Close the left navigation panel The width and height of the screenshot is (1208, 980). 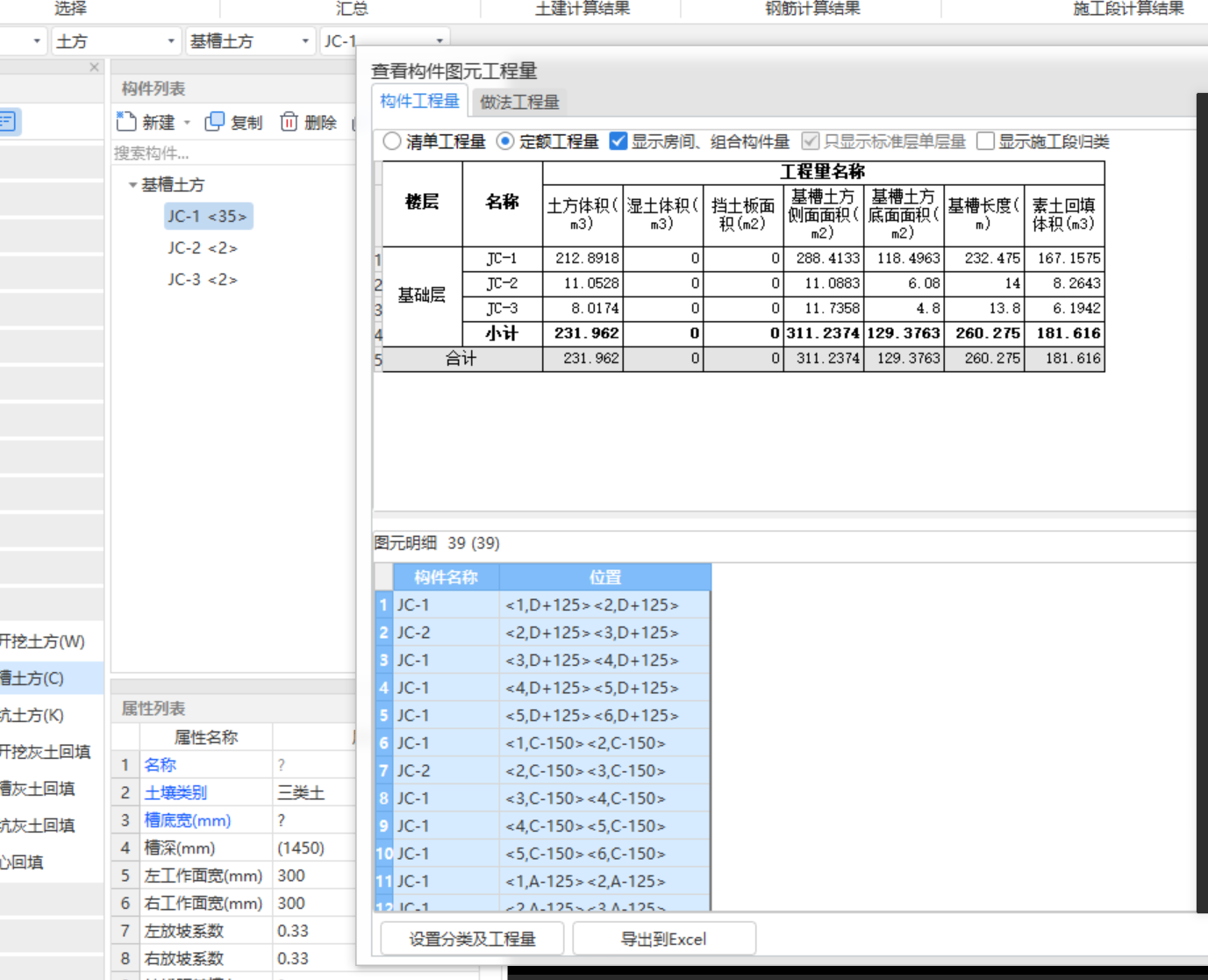tap(95, 68)
